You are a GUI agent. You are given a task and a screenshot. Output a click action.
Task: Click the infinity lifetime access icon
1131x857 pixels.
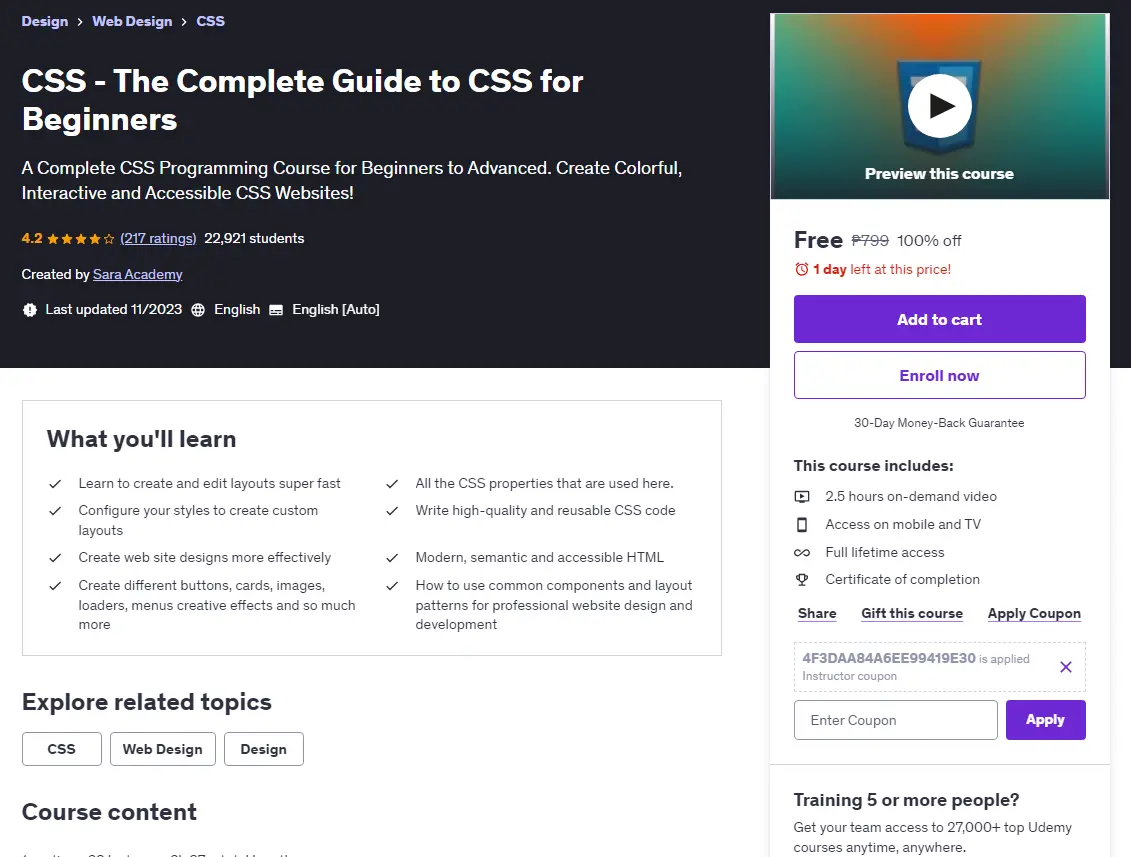(x=802, y=553)
